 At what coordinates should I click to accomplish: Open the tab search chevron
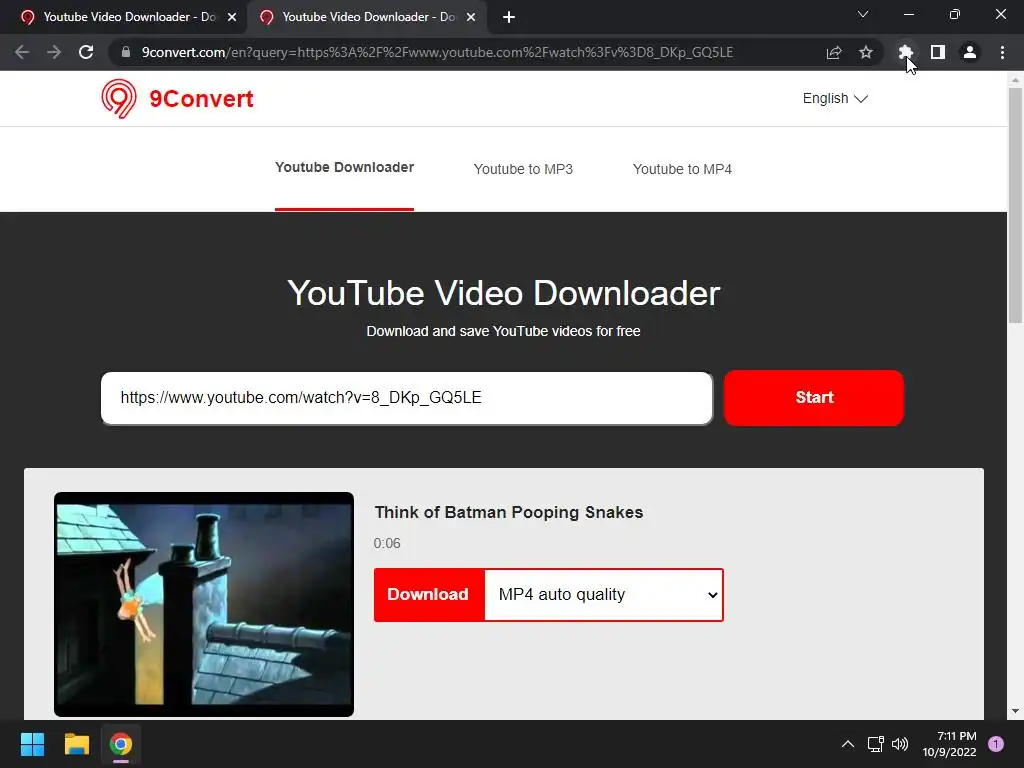click(x=863, y=14)
